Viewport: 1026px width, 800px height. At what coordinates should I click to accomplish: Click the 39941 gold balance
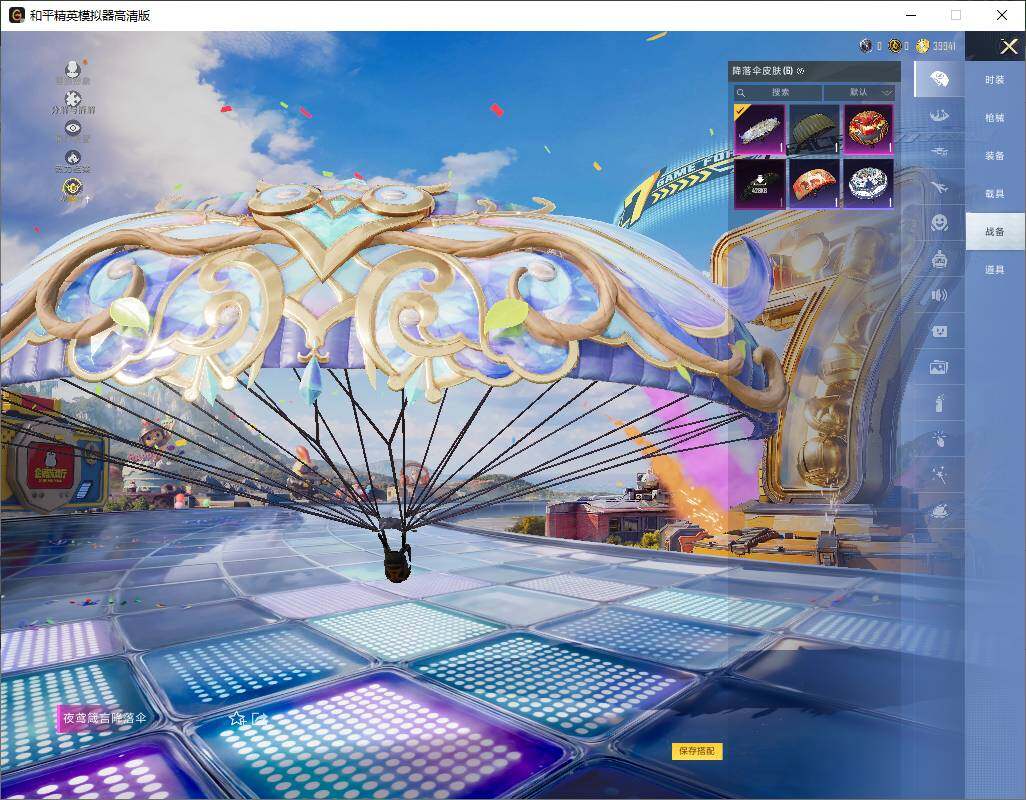[x=944, y=46]
